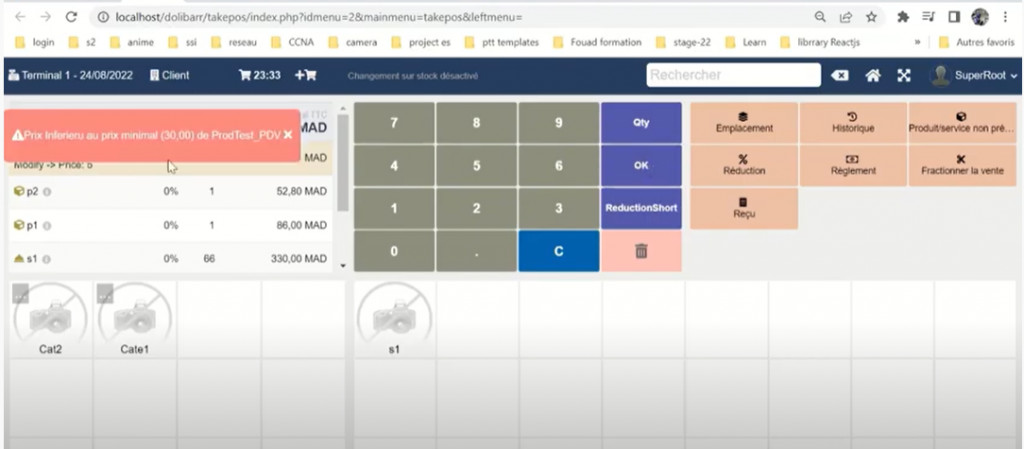Tap keypad number 4
This screenshot has height=449, width=1024.
394,166
